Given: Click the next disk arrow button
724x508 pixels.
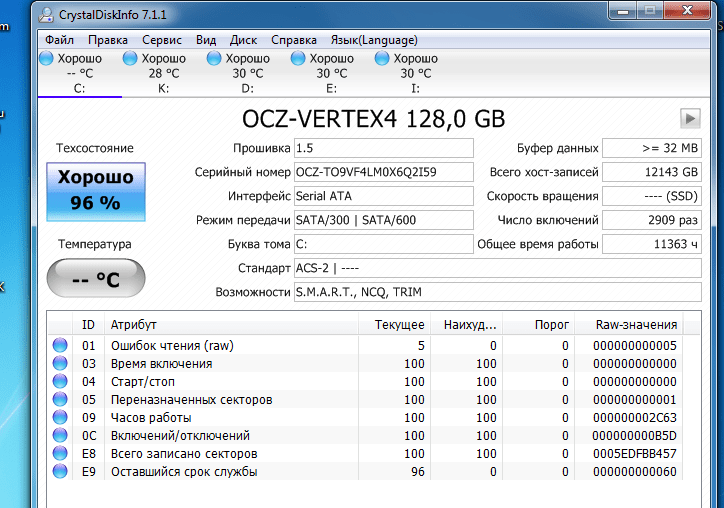Looking at the screenshot, I should (x=690, y=119).
